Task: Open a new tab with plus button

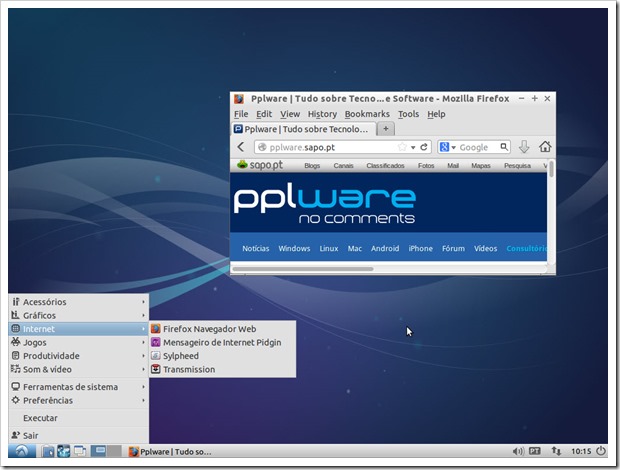Action: [386, 129]
